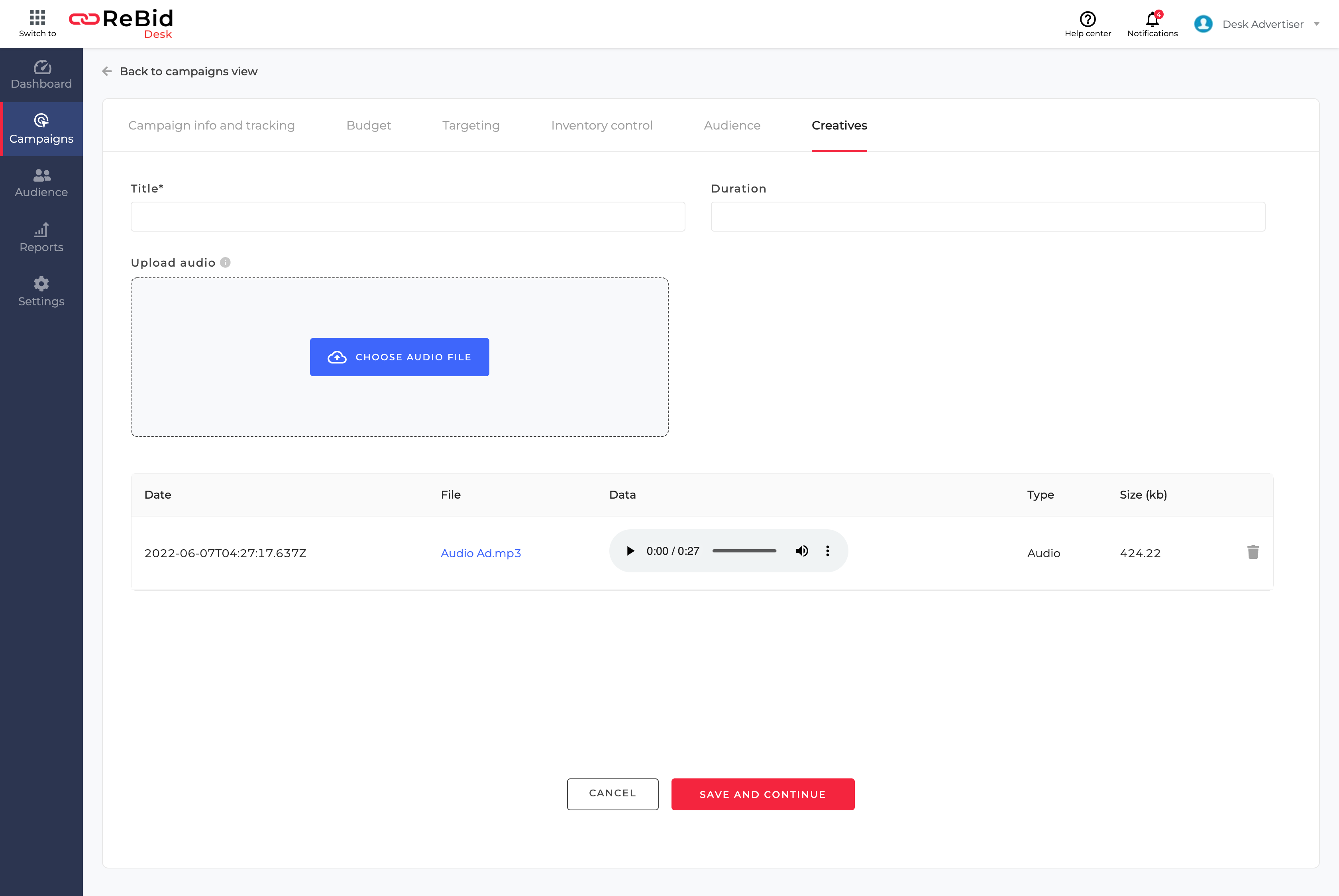The width and height of the screenshot is (1339, 896).
Task: Click the Desk Advertiser avatar
Action: coord(1204,24)
